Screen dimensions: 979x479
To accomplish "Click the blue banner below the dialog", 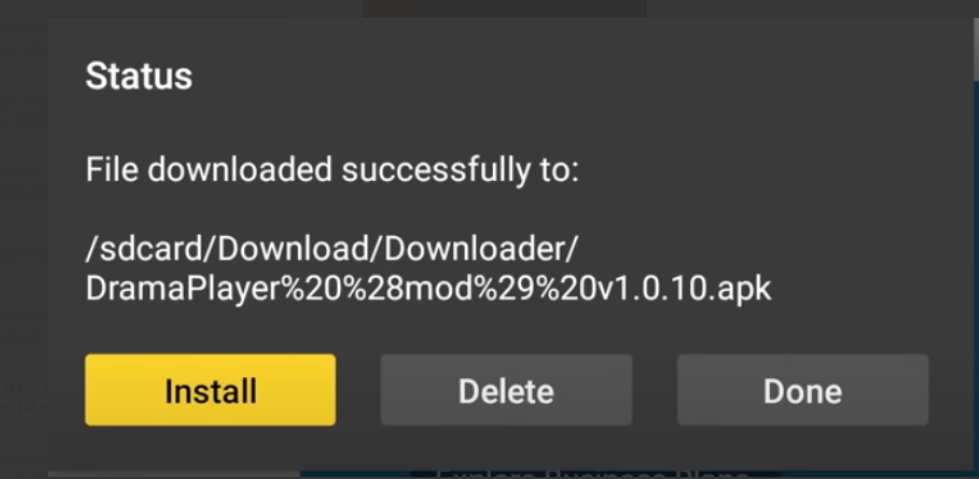I will [639, 474].
